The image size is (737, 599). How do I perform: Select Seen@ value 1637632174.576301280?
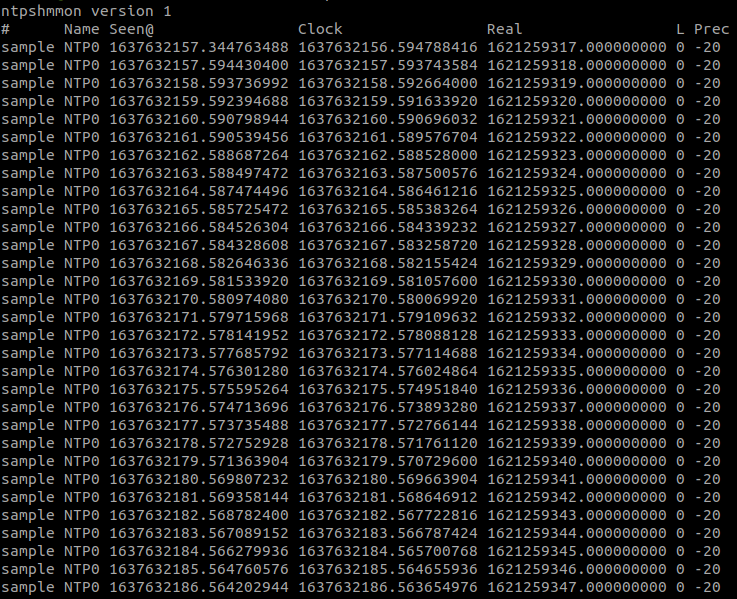point(199,371)
